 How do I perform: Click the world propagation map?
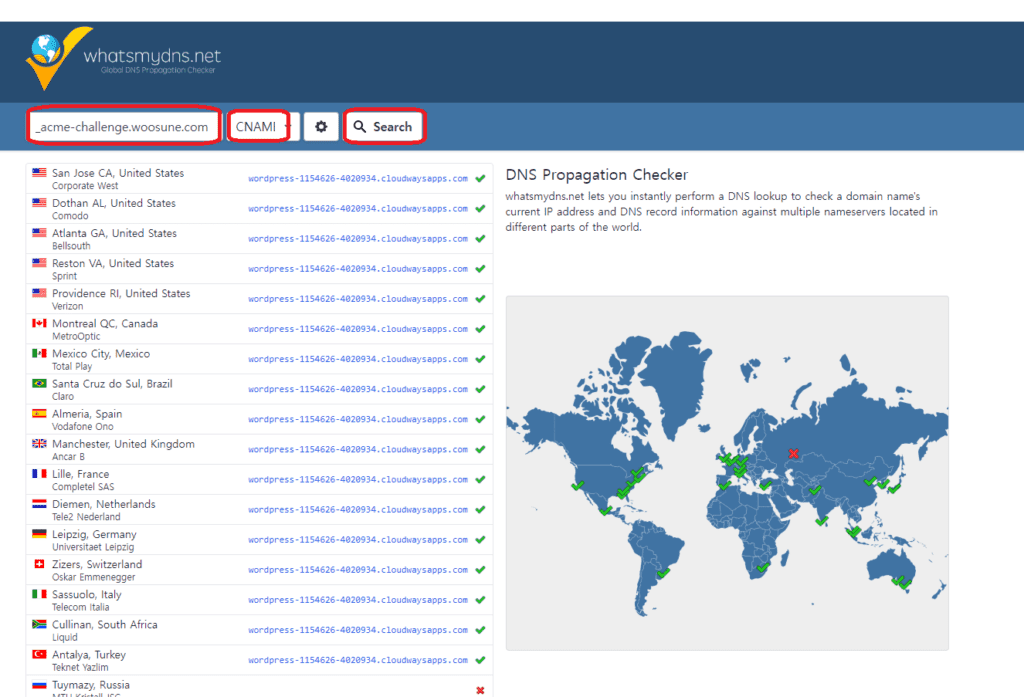727,473
